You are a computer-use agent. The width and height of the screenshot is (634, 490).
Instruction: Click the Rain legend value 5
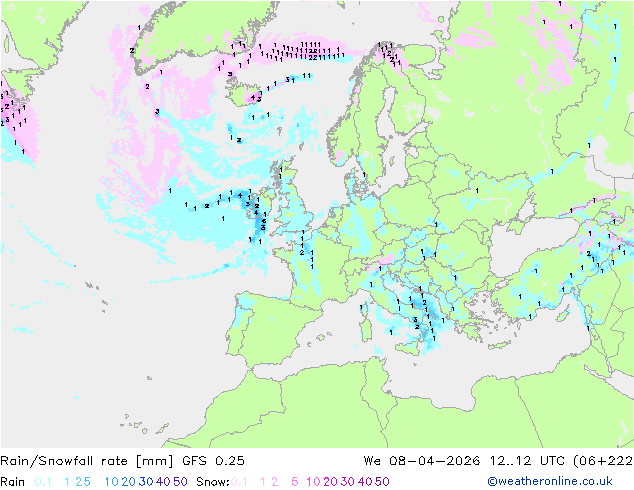coord(87,482)
